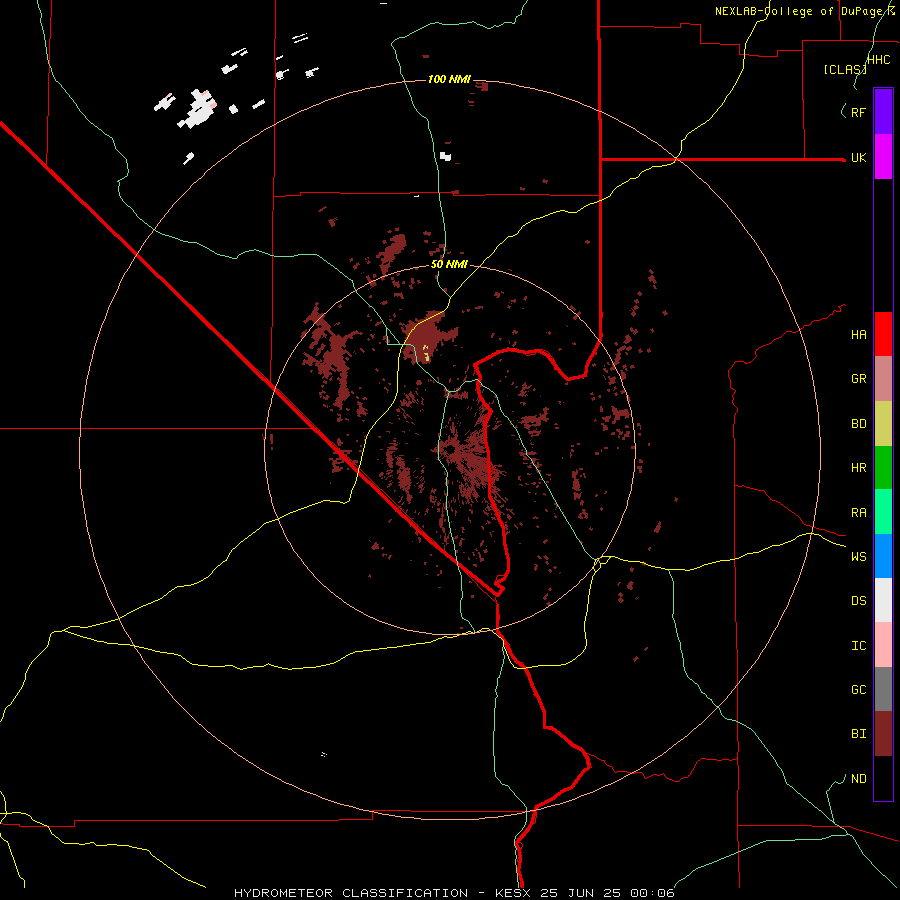The height and width of the screenshot is (900, 900).
Task: Click the RF purple legend swatch
Action: (883, 112)
